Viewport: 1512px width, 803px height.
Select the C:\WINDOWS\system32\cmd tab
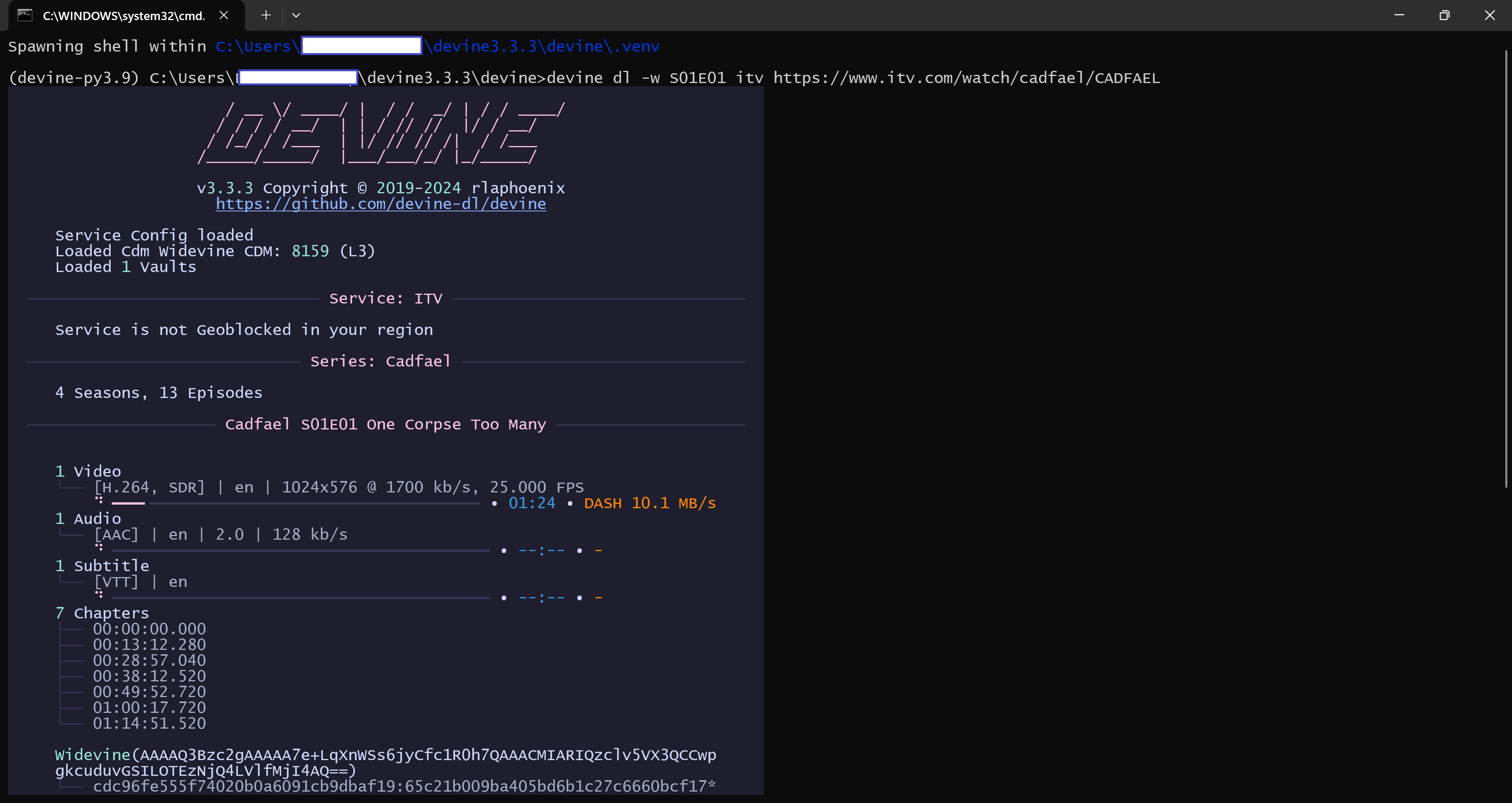pos(123,16)
